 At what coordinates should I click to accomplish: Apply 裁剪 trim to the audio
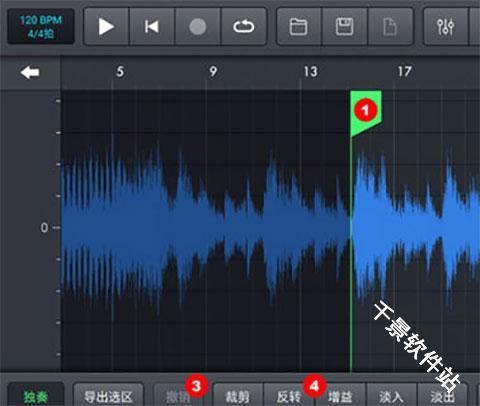238,396
